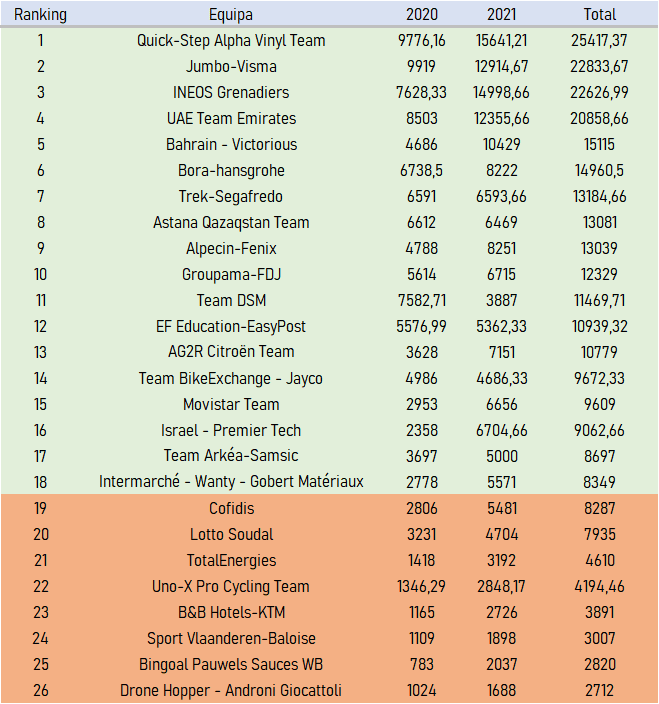Image resolution: width=659 pixels, height=704 pixels.
Task: Click the Total column header
Action: [x=600, y=15]
